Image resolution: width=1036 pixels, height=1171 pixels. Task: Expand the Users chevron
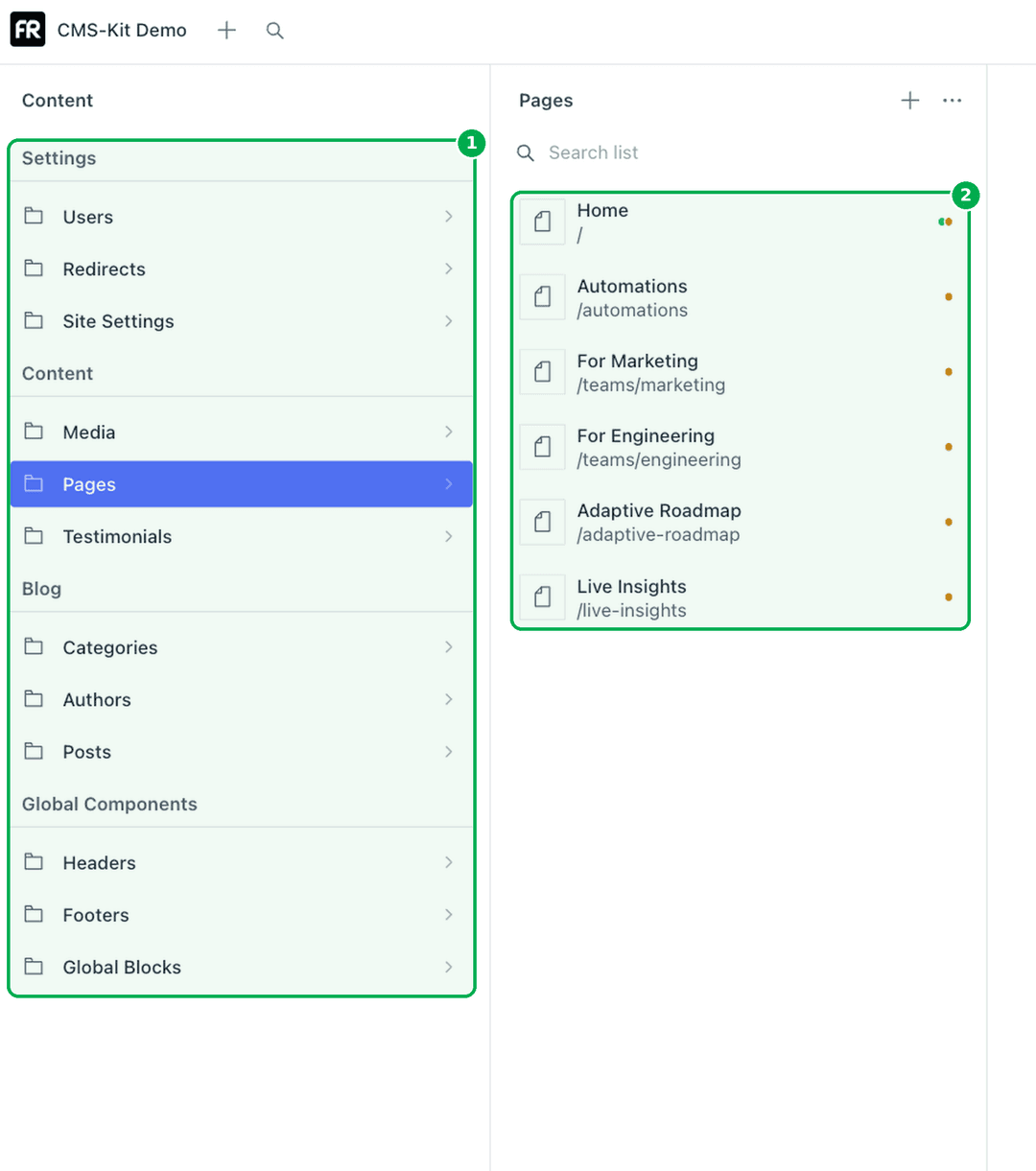click(x=449, y=217)
